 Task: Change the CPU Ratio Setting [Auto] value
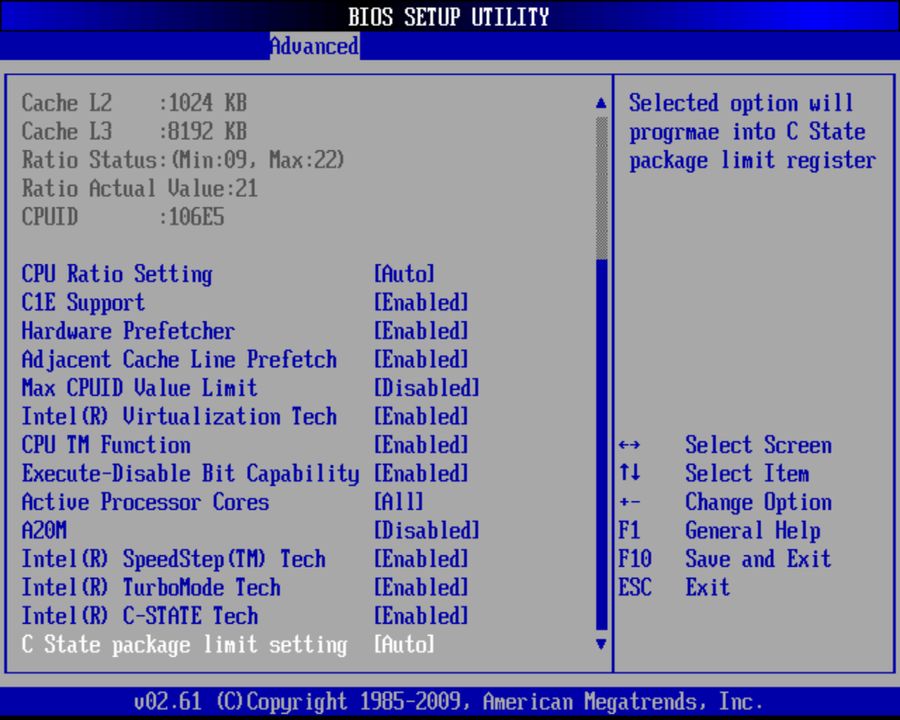pyautogui.click(x=404, y=274)
